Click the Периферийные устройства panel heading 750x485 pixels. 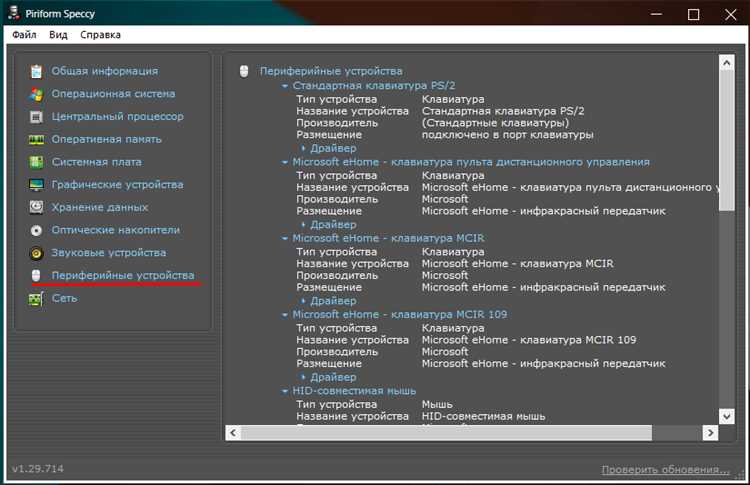pyautogui.click(x=331, y=71)
